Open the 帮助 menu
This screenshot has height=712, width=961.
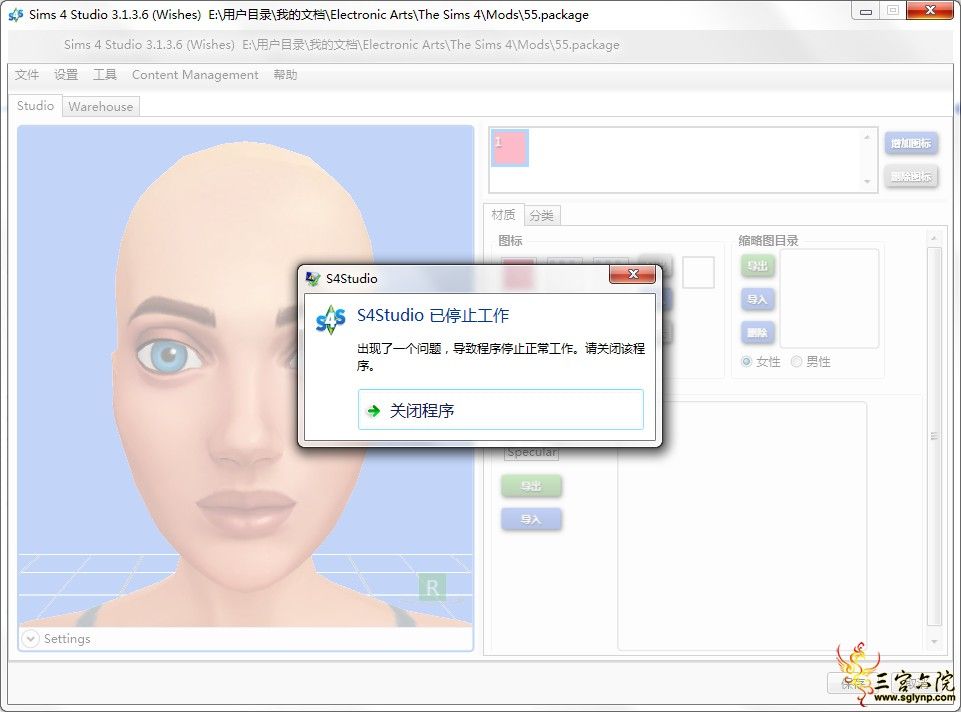pyautogui.click(x=285, y=75)
